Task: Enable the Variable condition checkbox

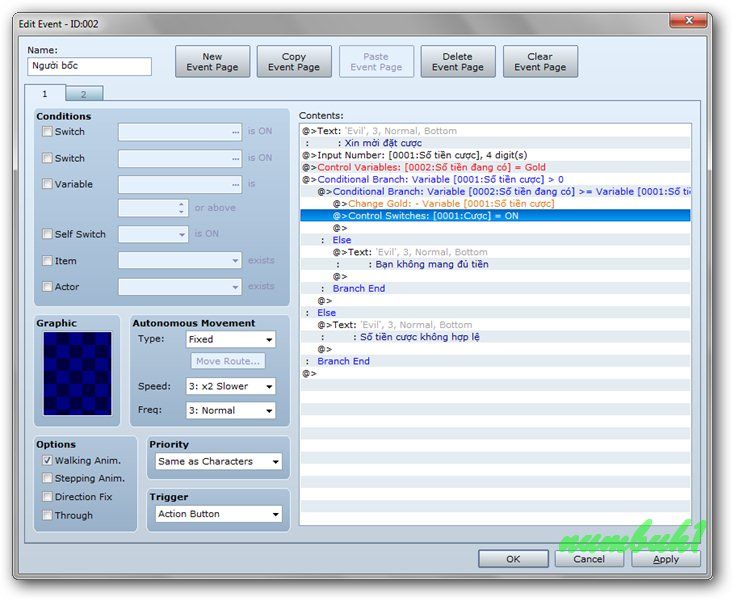Action: click(47, 184)
